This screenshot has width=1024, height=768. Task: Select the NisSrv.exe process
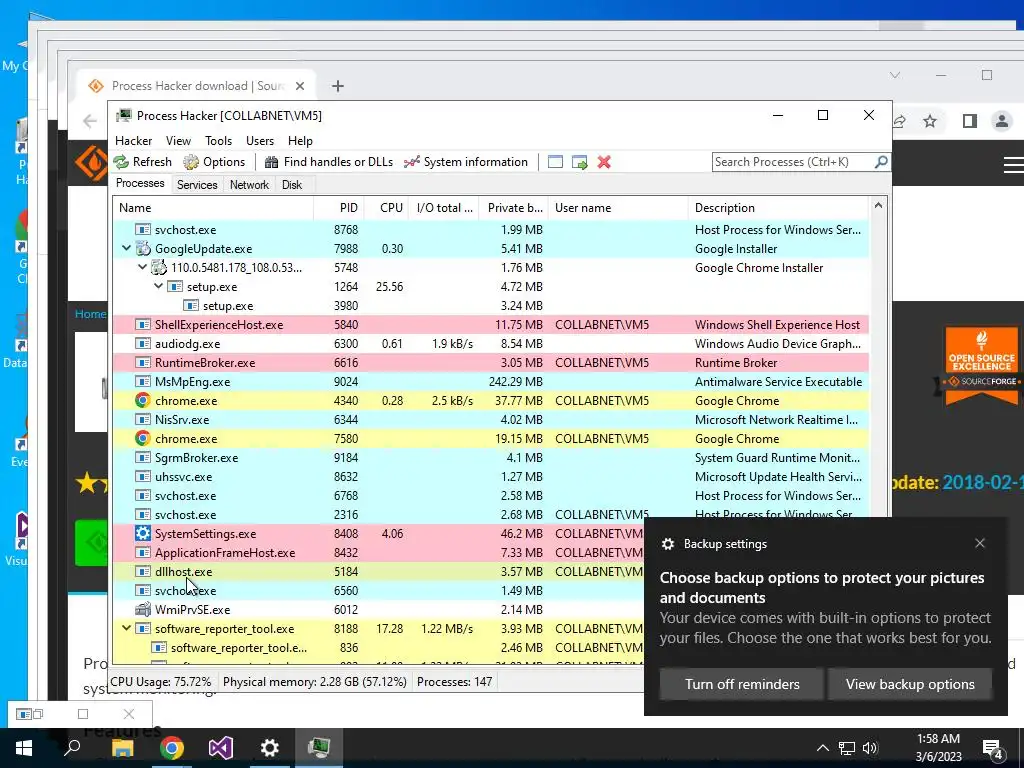click(x=491, y=419)
